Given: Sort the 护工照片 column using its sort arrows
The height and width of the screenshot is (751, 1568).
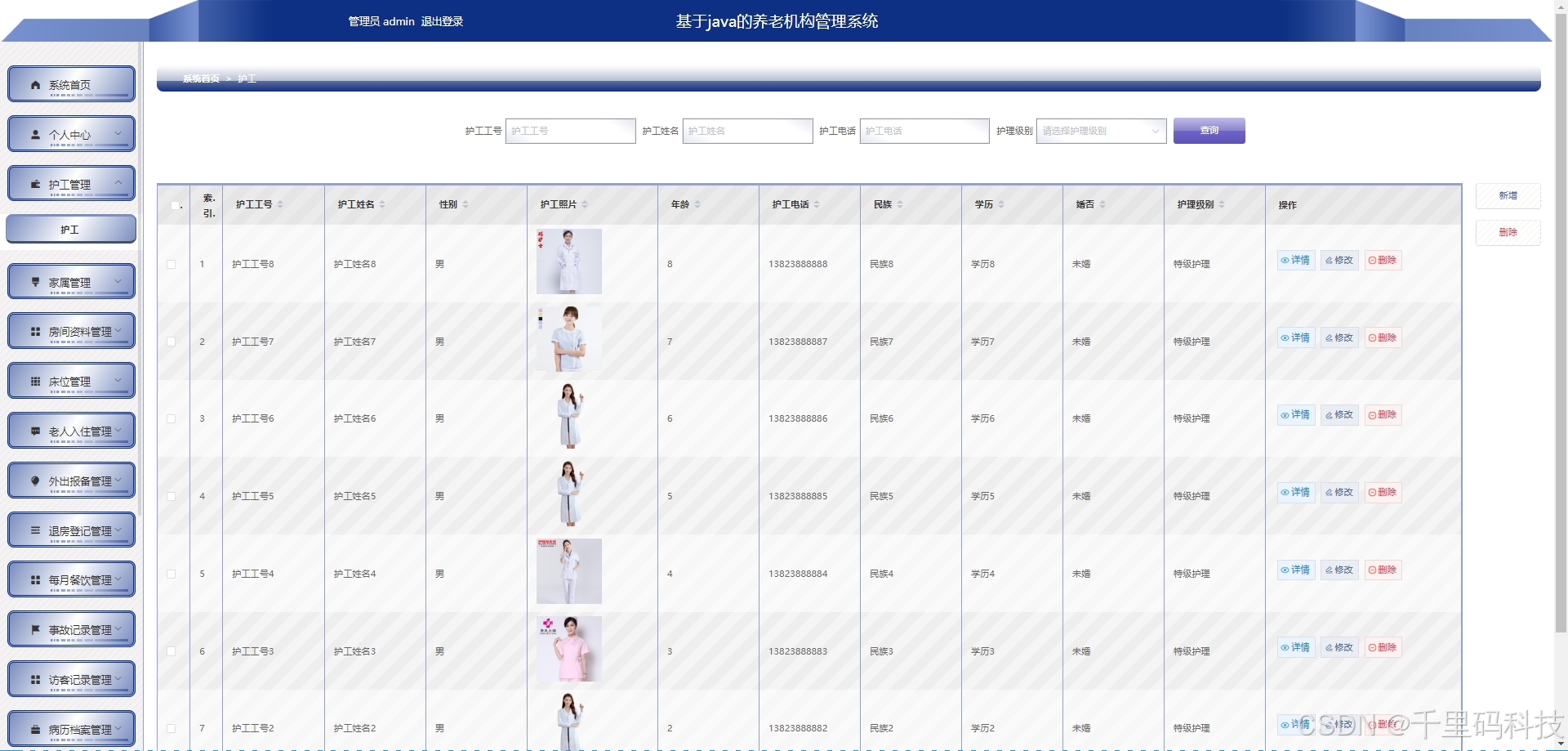Looking at the screenshot, I should tap(585, 205).
